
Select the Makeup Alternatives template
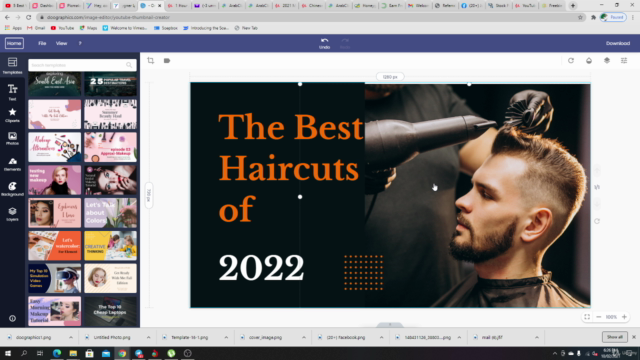(x=55, y=147)
